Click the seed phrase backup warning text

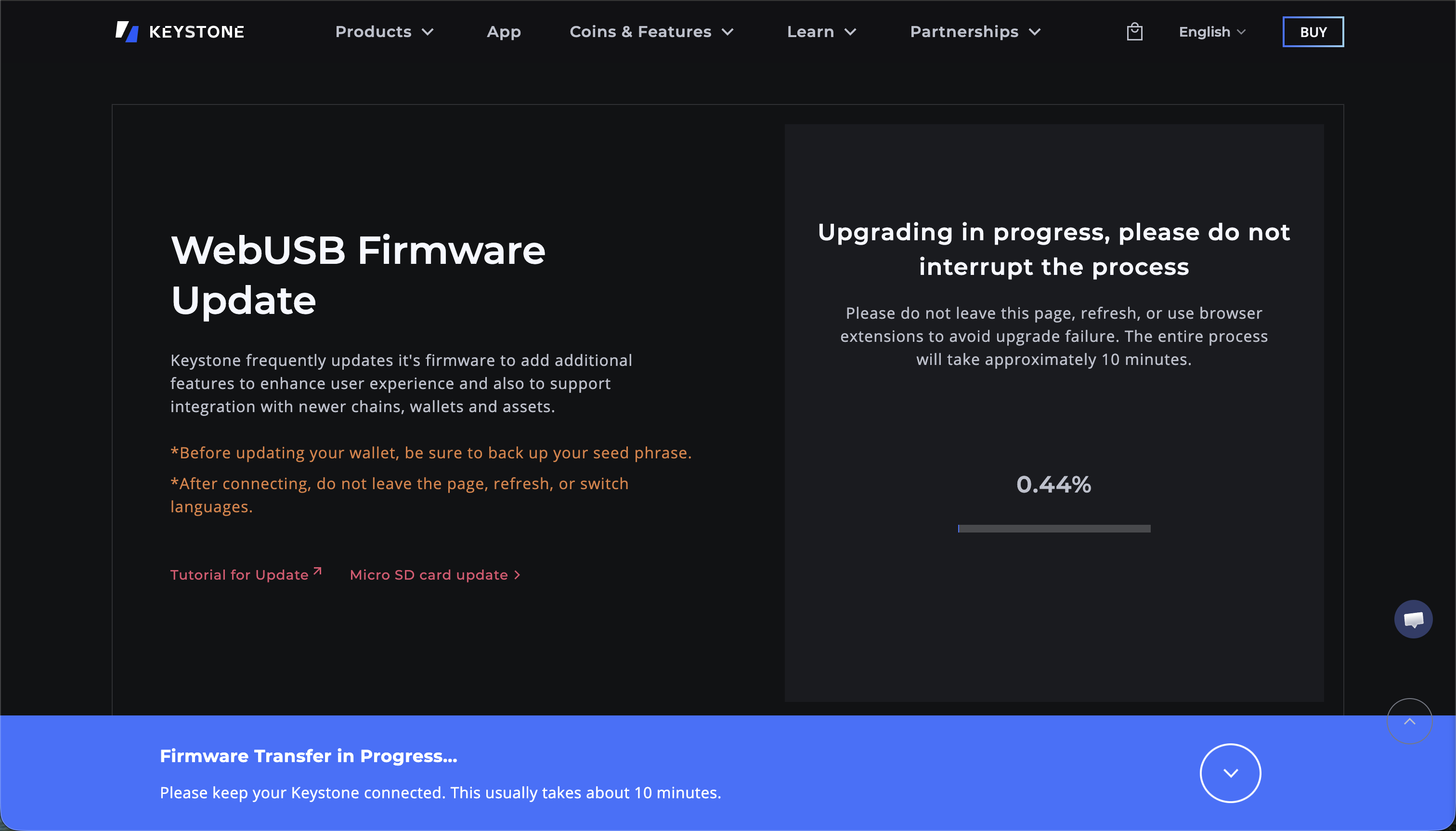[431, 453]
